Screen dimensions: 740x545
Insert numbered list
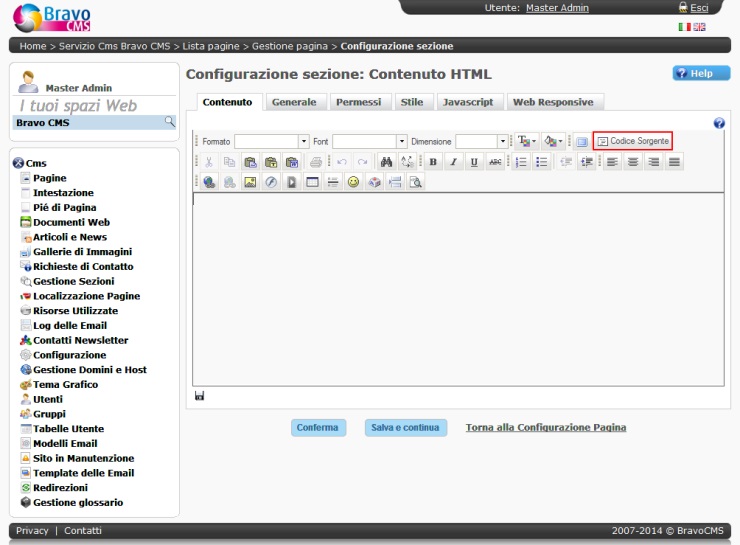tap(521, 162)
